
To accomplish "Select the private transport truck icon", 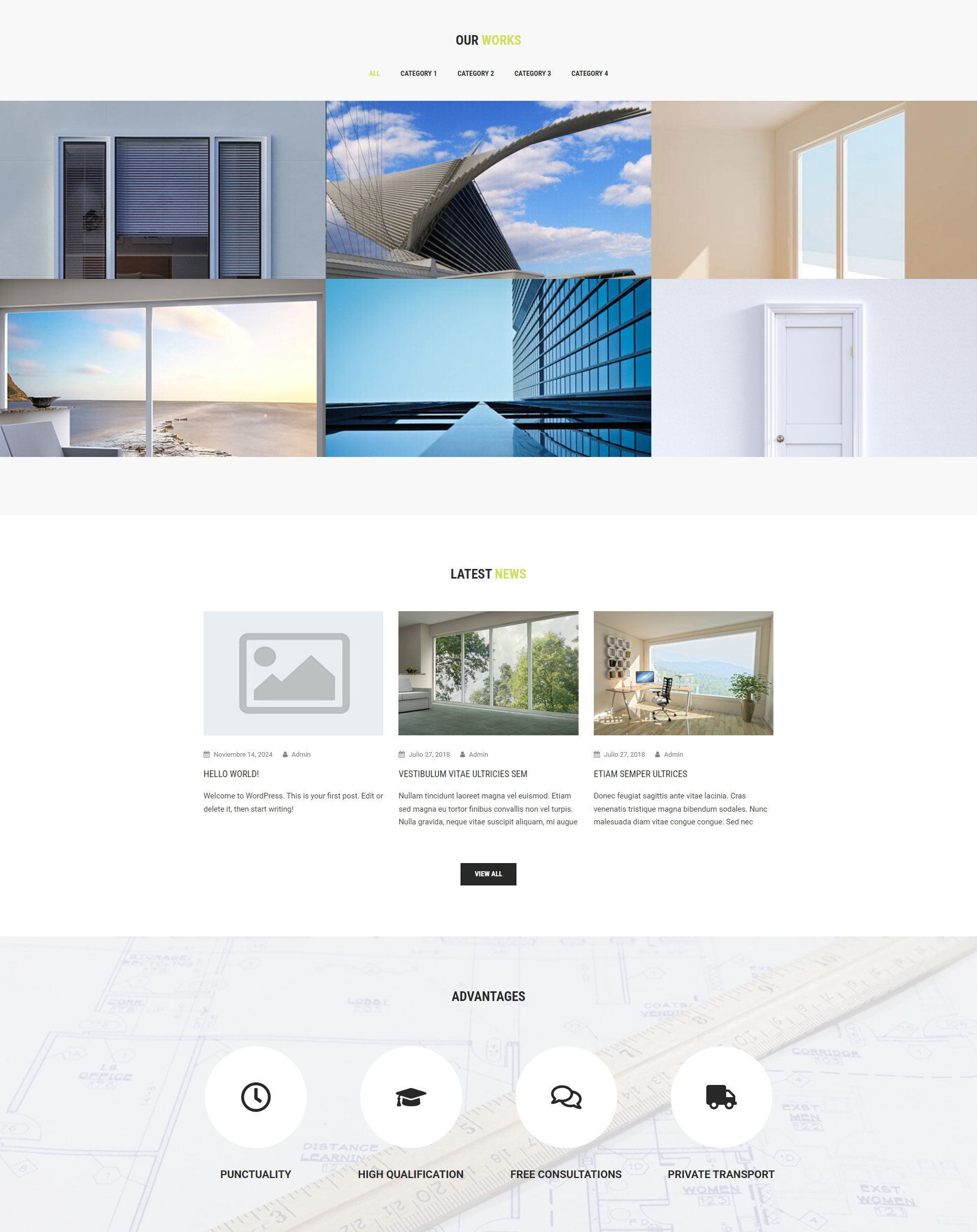I will (721, 1097).
